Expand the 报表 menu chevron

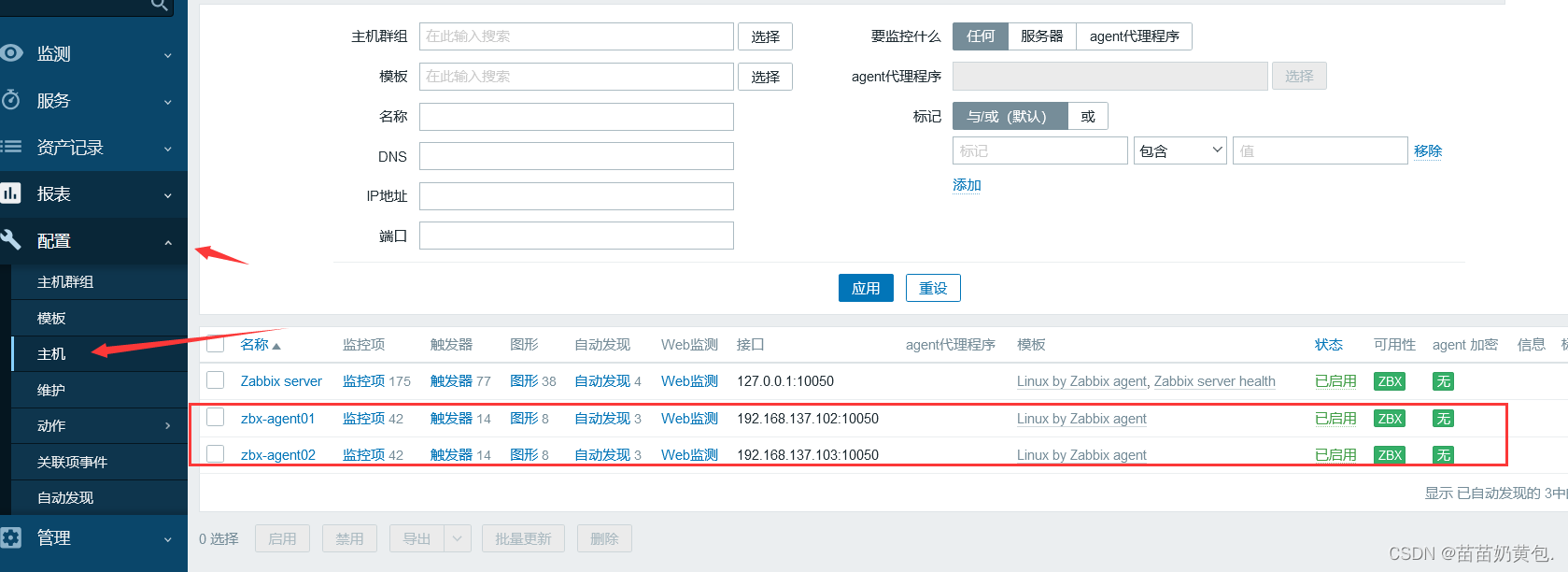(168, 195)
